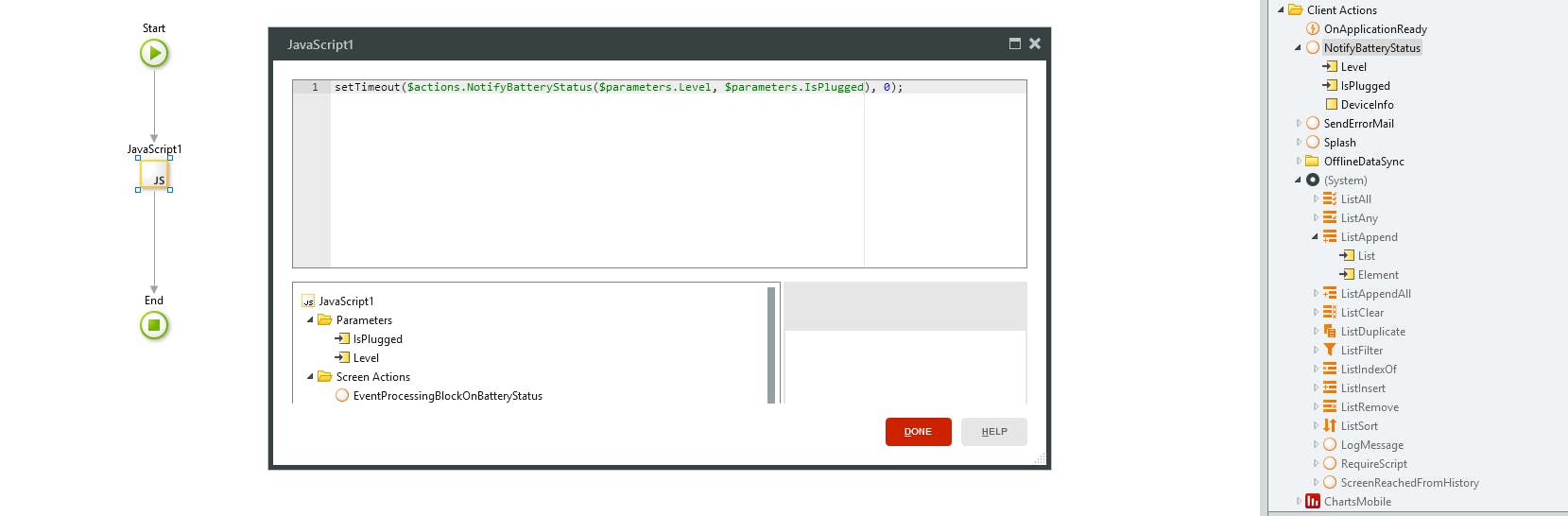Select the Start node icon in the flow
Screen dimensions: 1568x516
tap(154, 53)
